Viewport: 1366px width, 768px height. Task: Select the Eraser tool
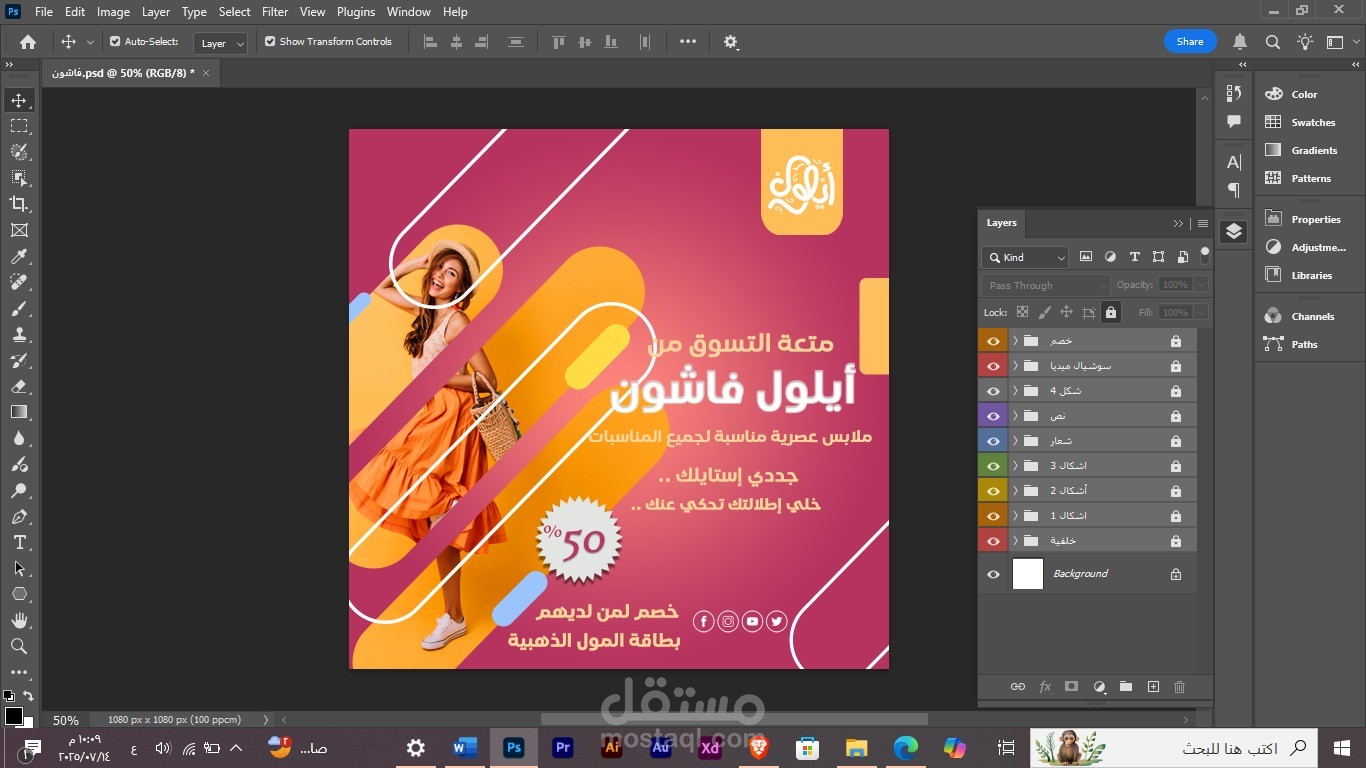coord(19,386)
